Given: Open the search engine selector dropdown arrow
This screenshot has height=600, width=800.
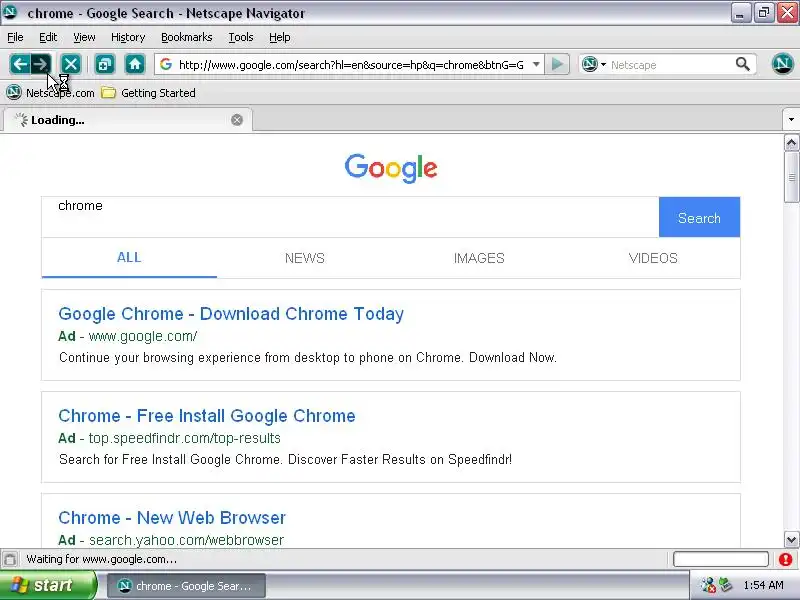Looking at the screenshot, I should (604, 64).
